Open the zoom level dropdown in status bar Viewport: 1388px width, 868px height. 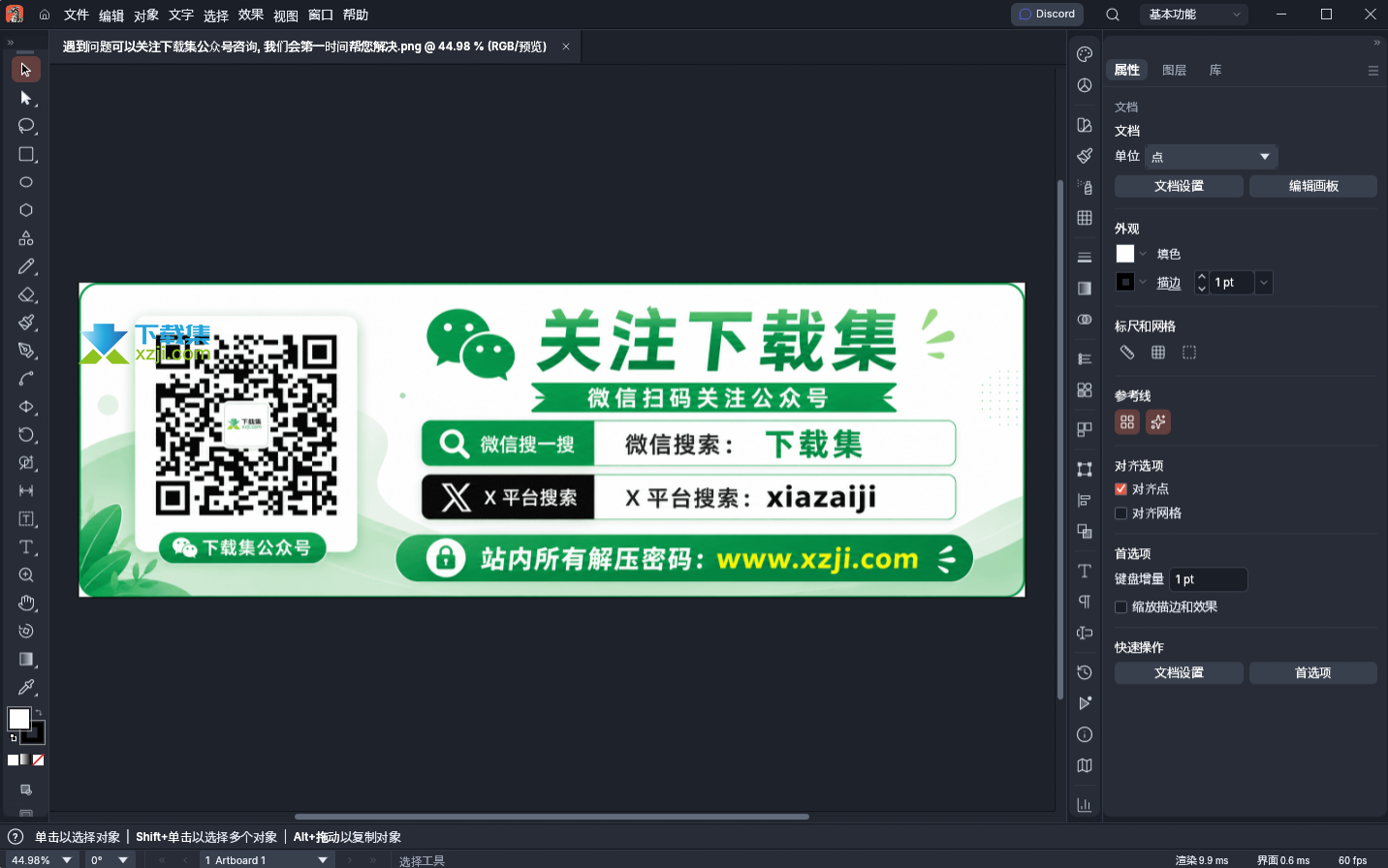[x=67, y=860]
